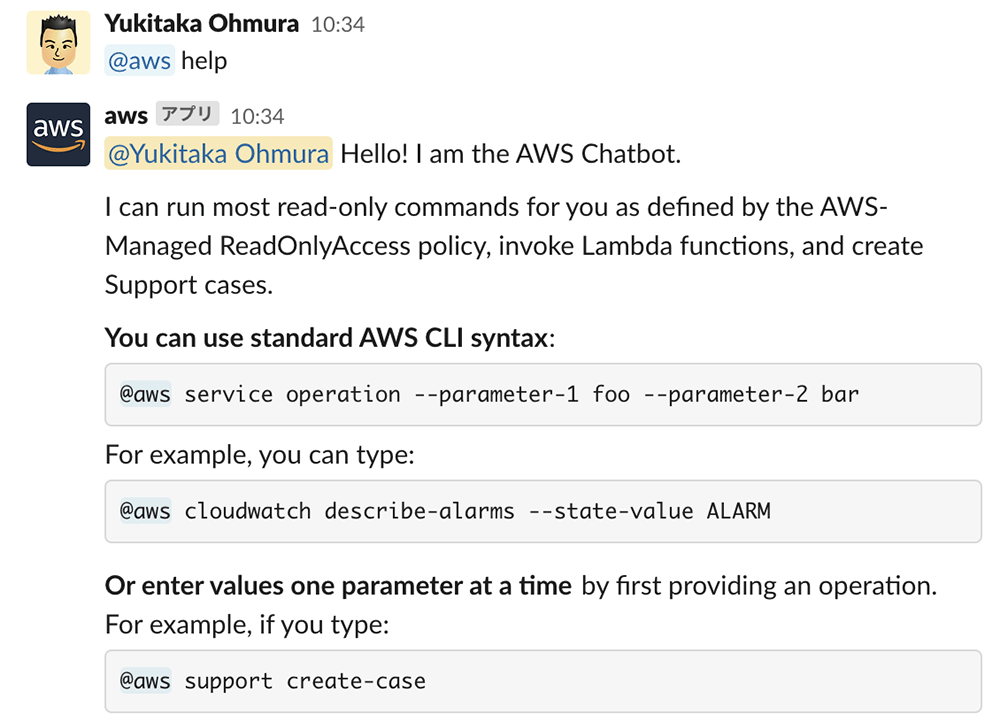
Task: Select @aws mention in service operation command
Action: pyautogui.click(x=145, y=394)
